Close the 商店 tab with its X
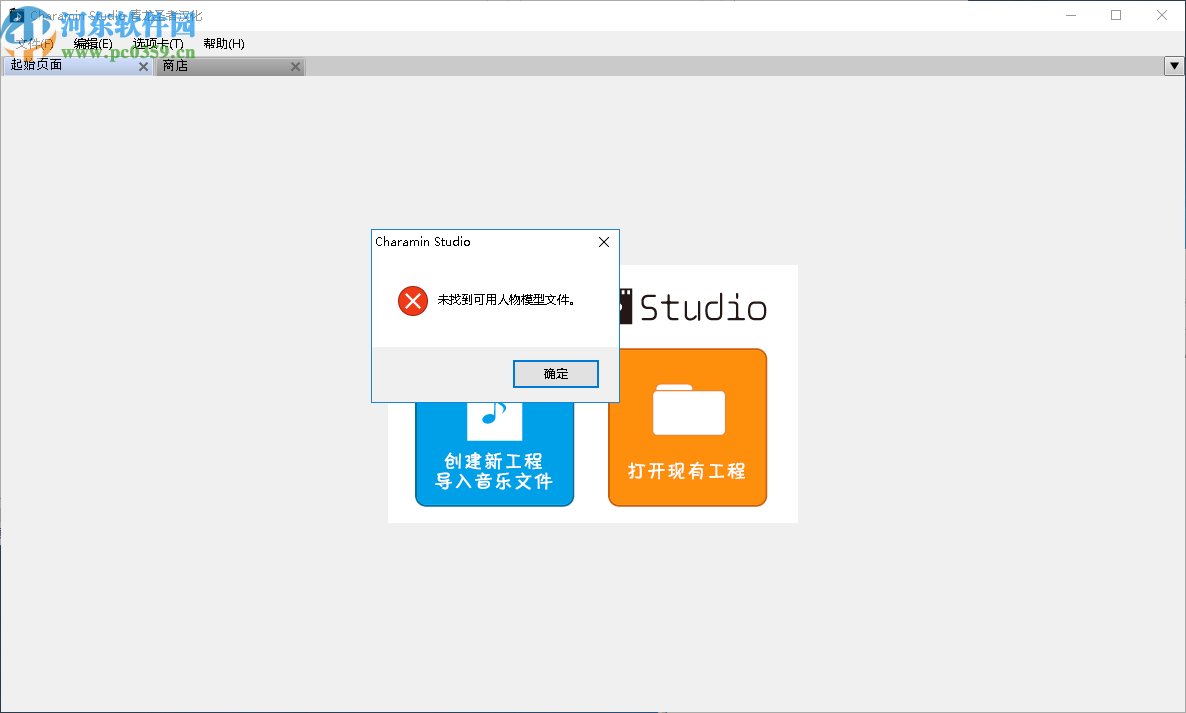 295,66
